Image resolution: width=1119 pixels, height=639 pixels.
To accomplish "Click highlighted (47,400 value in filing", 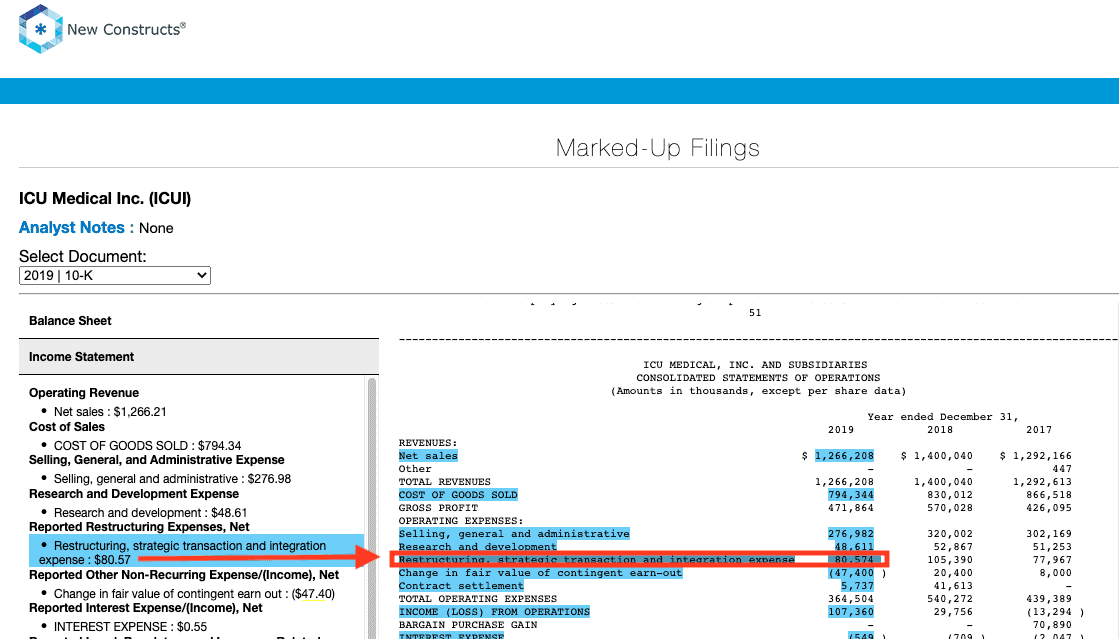I will pyautogui.click(x=851, y=573).
